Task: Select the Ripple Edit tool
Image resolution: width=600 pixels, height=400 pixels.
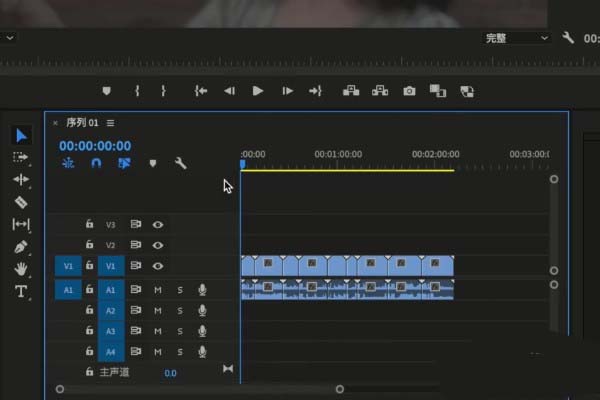Action: click(x=21, y=180)
